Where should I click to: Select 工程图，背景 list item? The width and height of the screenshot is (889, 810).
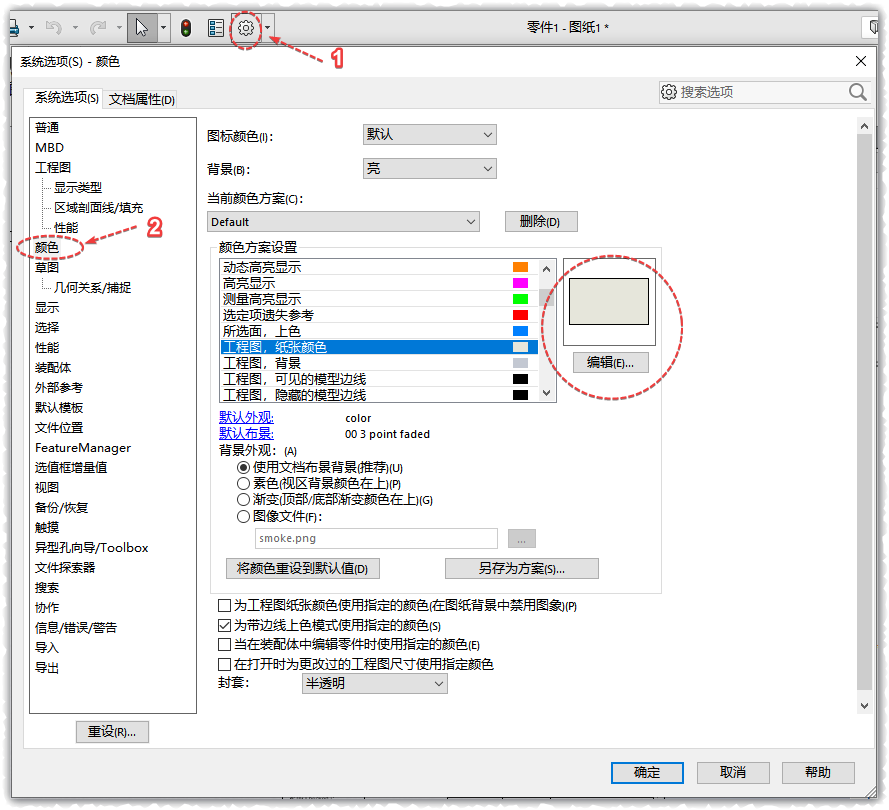pyautogui.click(x=379, y=363)
